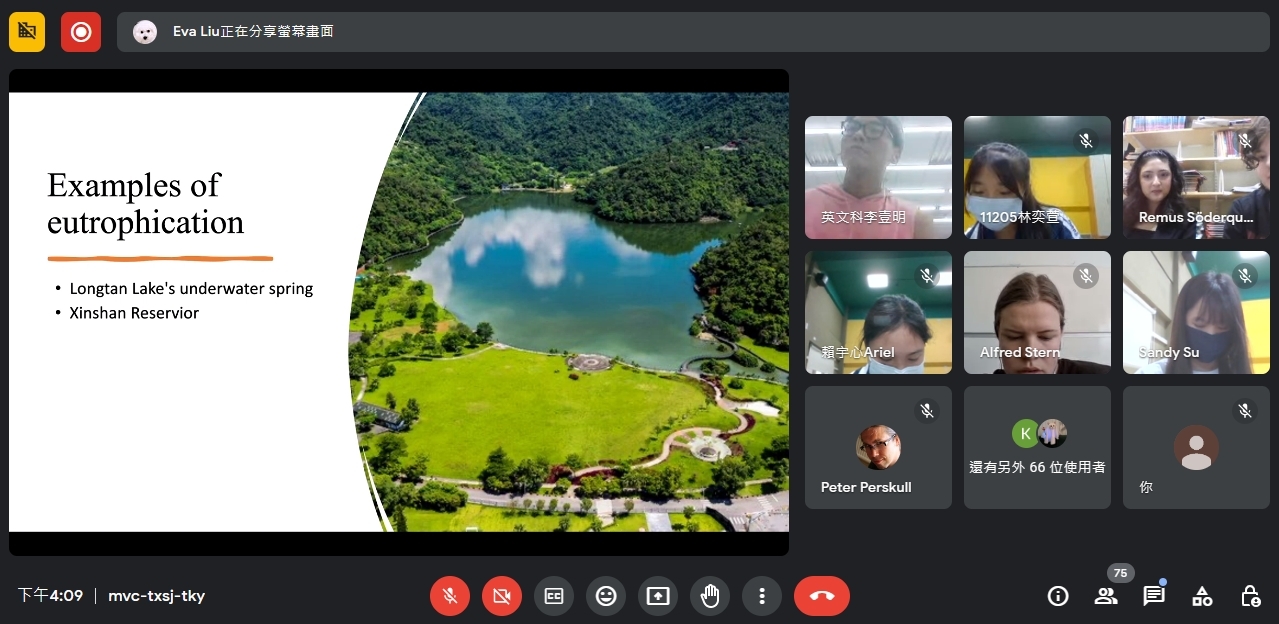Unmute the microphone in the bottom toolbar
The height and width of the screenshot is (624, 1279).
pyautogui.click(x=450, y=596)
